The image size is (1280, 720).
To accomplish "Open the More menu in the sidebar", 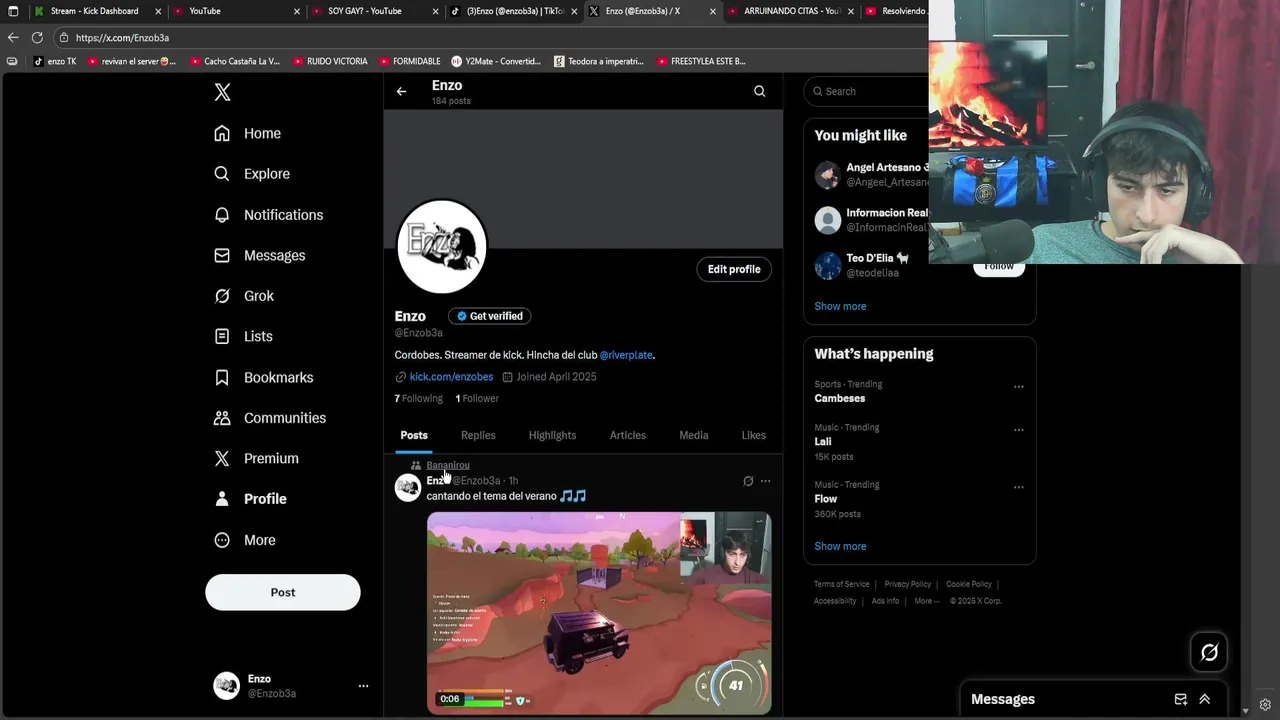I will (245, 540).
